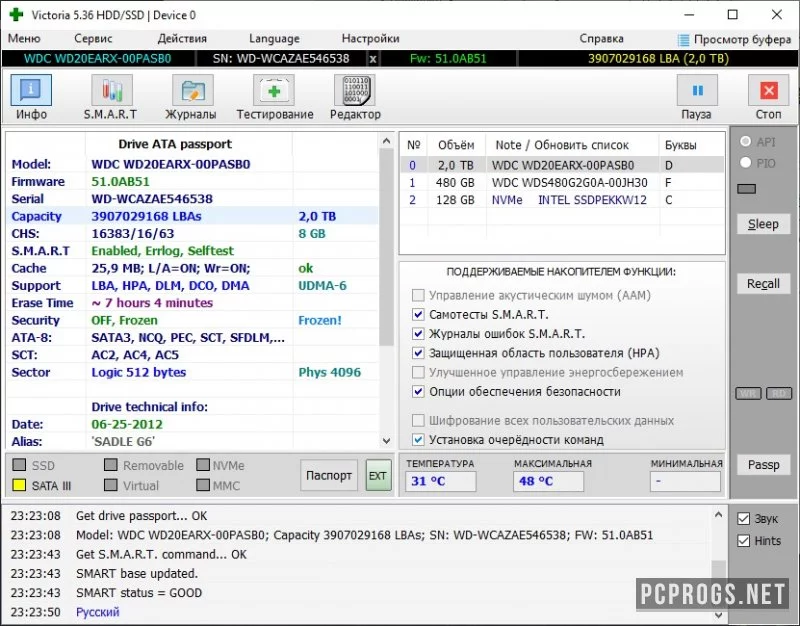Select drive 1 WDC WDS480G2G0A-00JH30 row
Image resolution: width=800 pixels, height=626 pixels.
pos(561,183)
